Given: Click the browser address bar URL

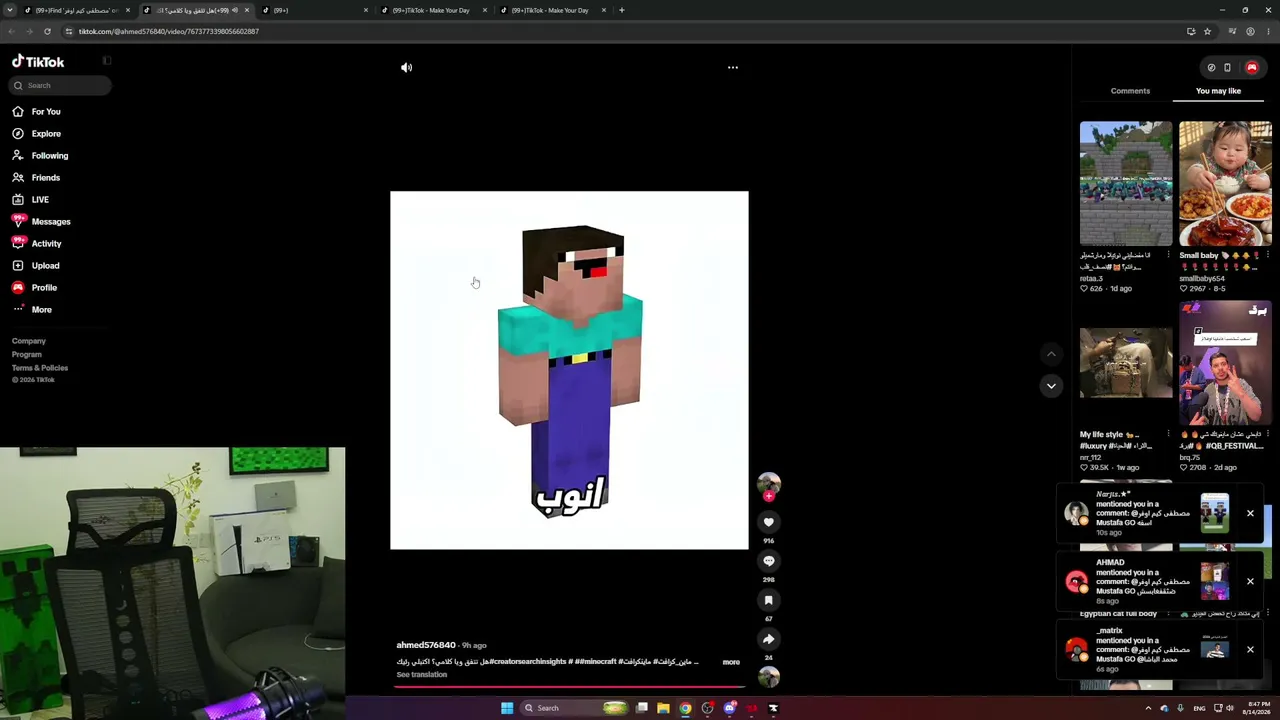Looking at the screenshot, I should pyautogui.click(x=169, y=31).
